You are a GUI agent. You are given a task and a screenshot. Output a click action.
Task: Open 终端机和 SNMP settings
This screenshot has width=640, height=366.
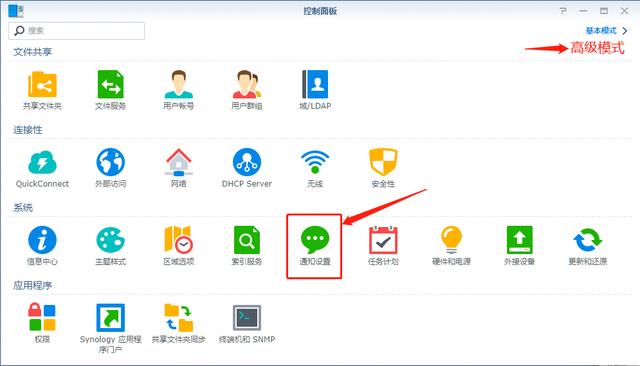[247, 317]
